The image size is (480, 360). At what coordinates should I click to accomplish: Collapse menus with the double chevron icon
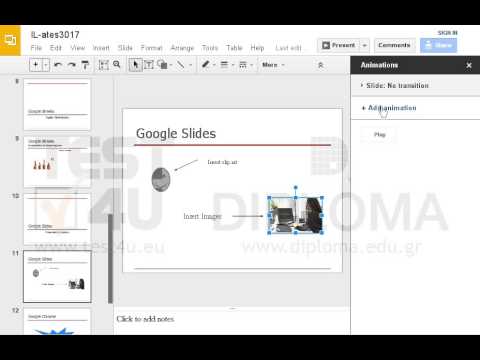click(321, 65)
